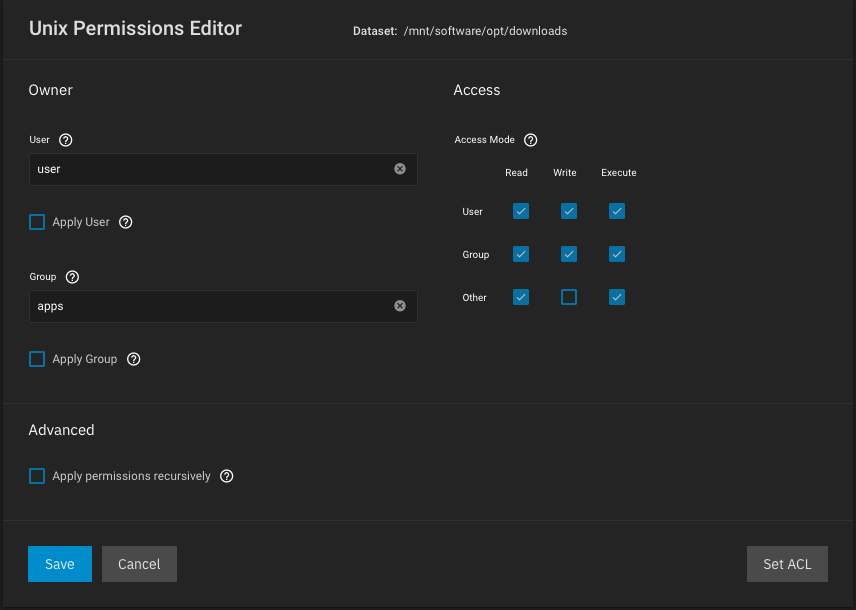Clear the User field with X icon
The width and height of the screenshot is (856, 610).
pyautogui.click(x=400, y=169)
